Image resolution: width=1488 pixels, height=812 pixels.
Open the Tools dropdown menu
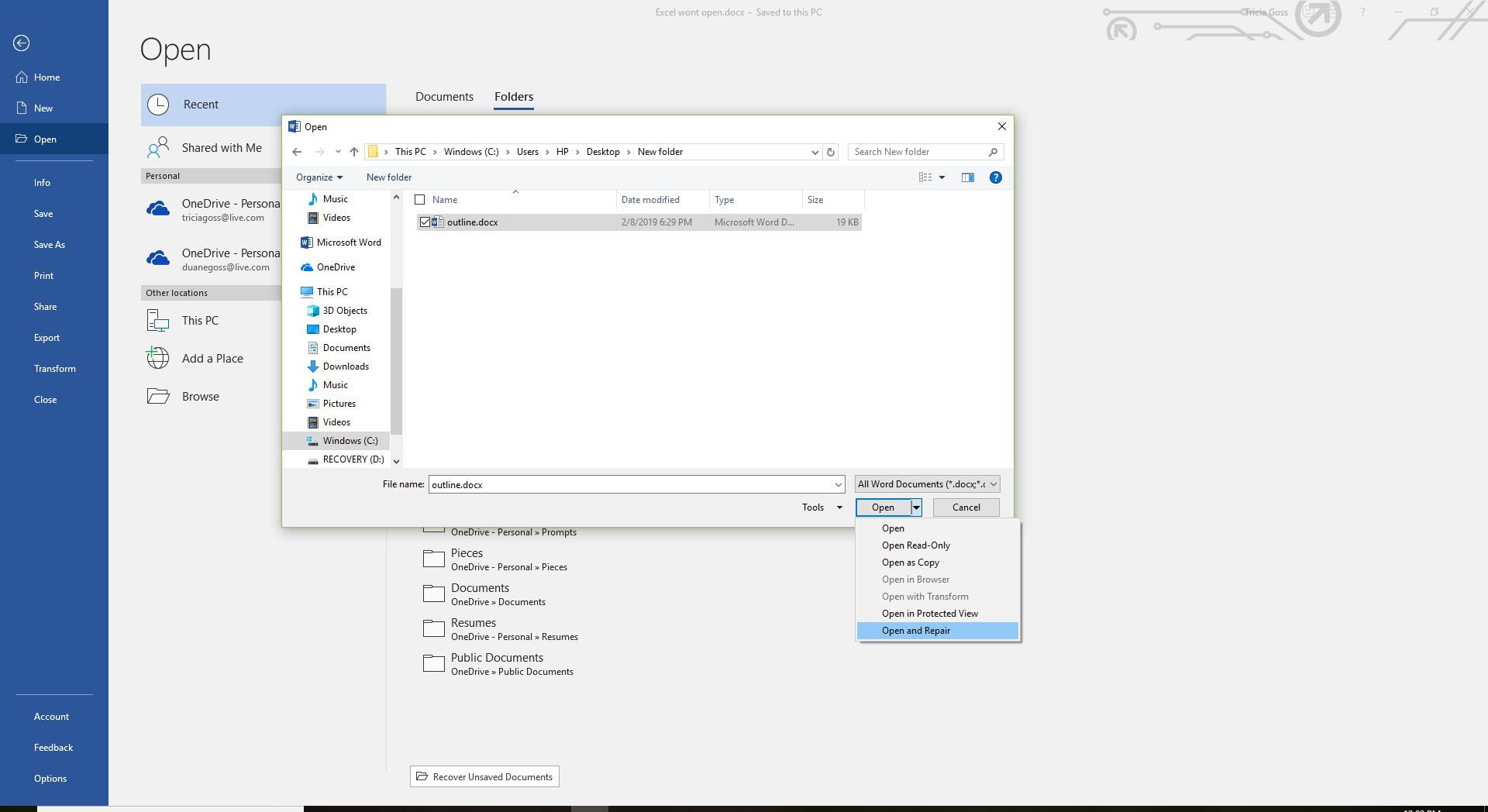[821, 507]
